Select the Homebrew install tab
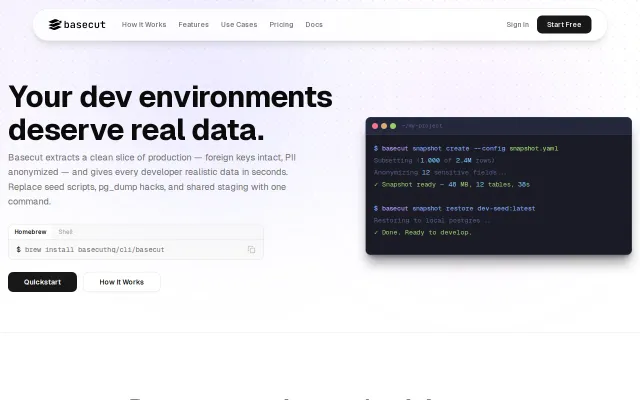This screenshot has width=640, height=400. tap(30, 232)
